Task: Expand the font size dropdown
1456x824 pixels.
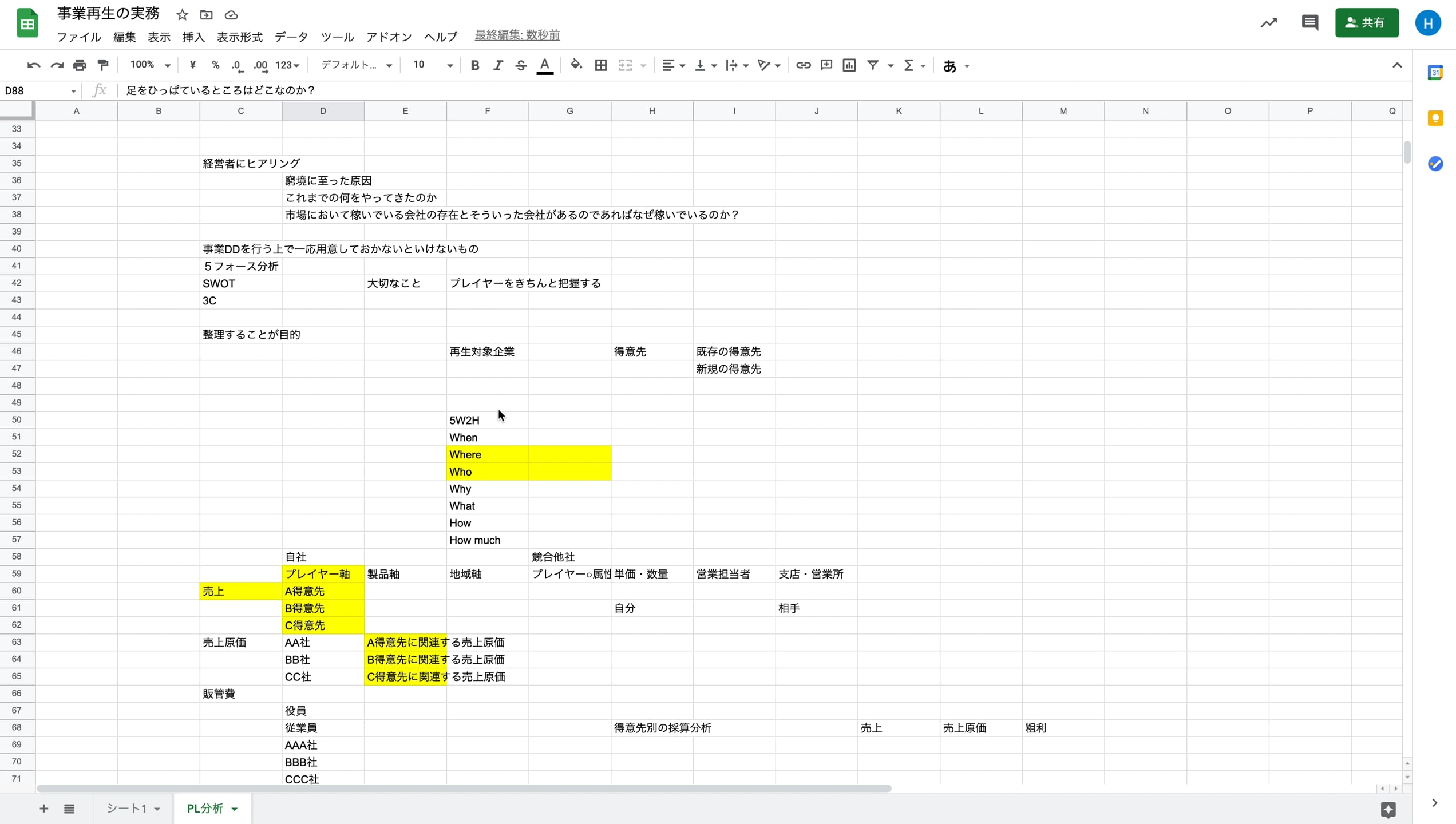Action: (x=450, y=65)
